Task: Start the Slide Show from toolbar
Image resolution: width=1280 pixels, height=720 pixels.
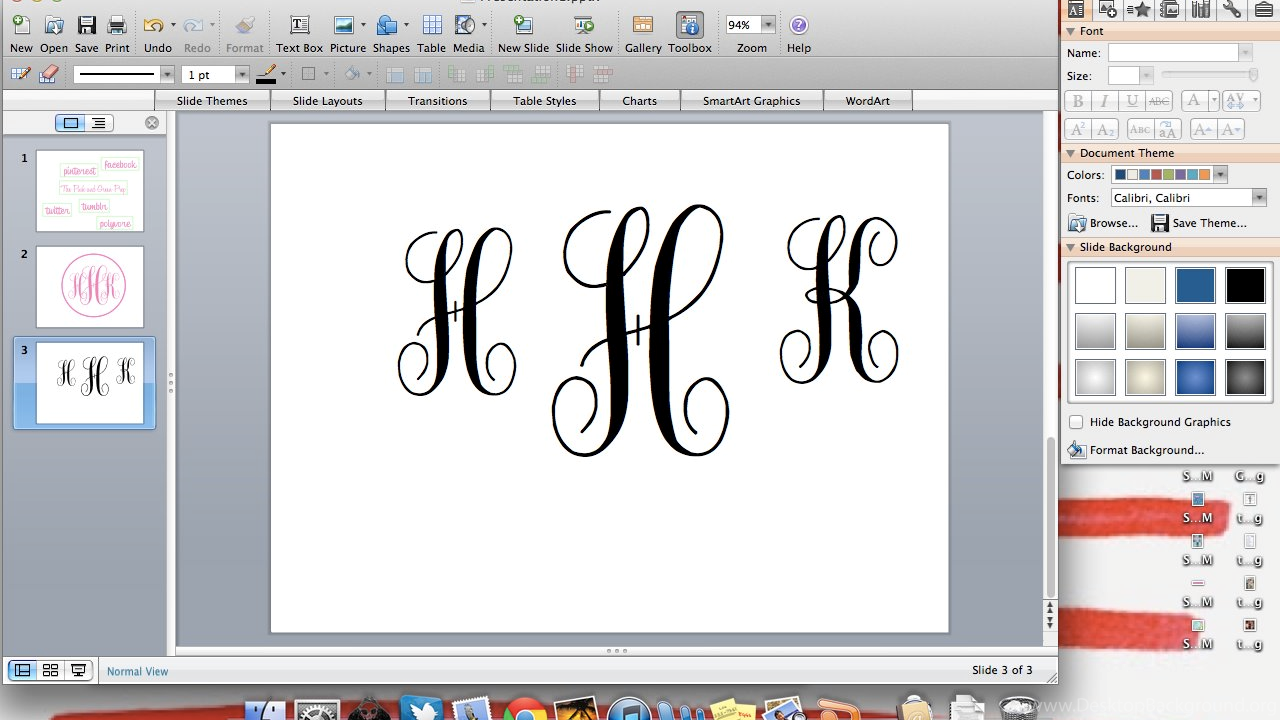Action: tap(584, 26)
